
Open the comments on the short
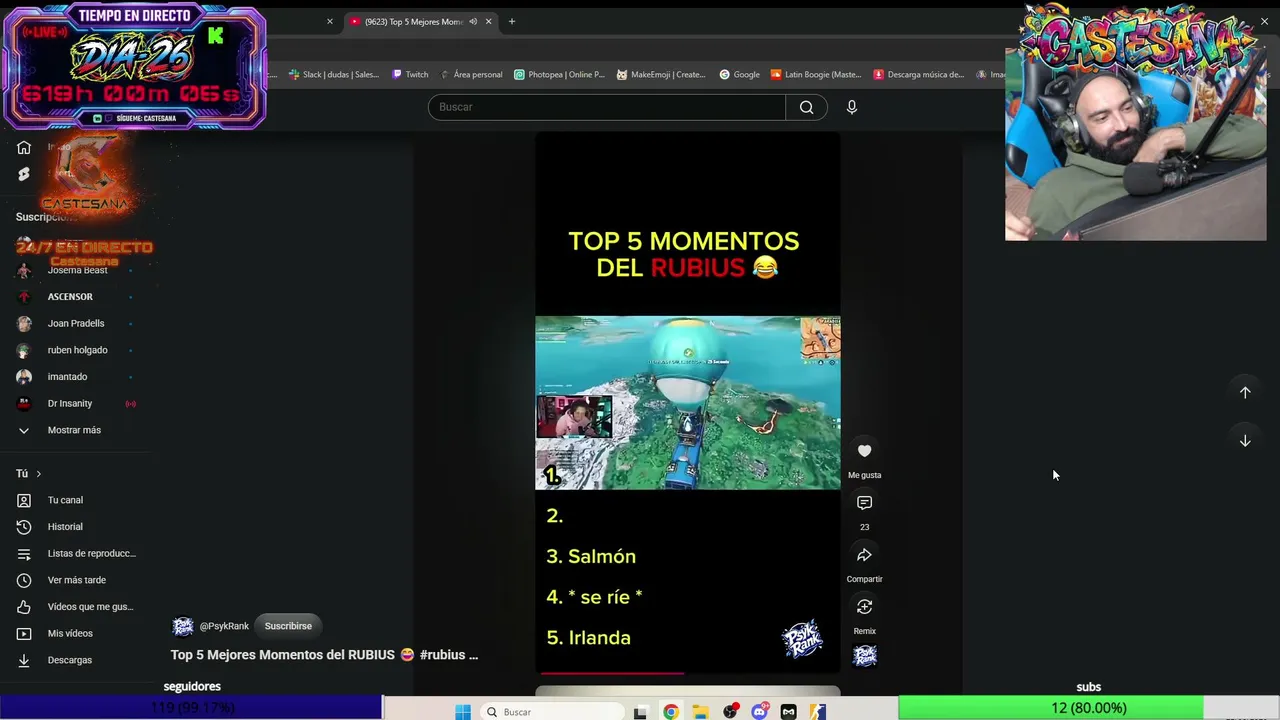[x=865, y=503]
